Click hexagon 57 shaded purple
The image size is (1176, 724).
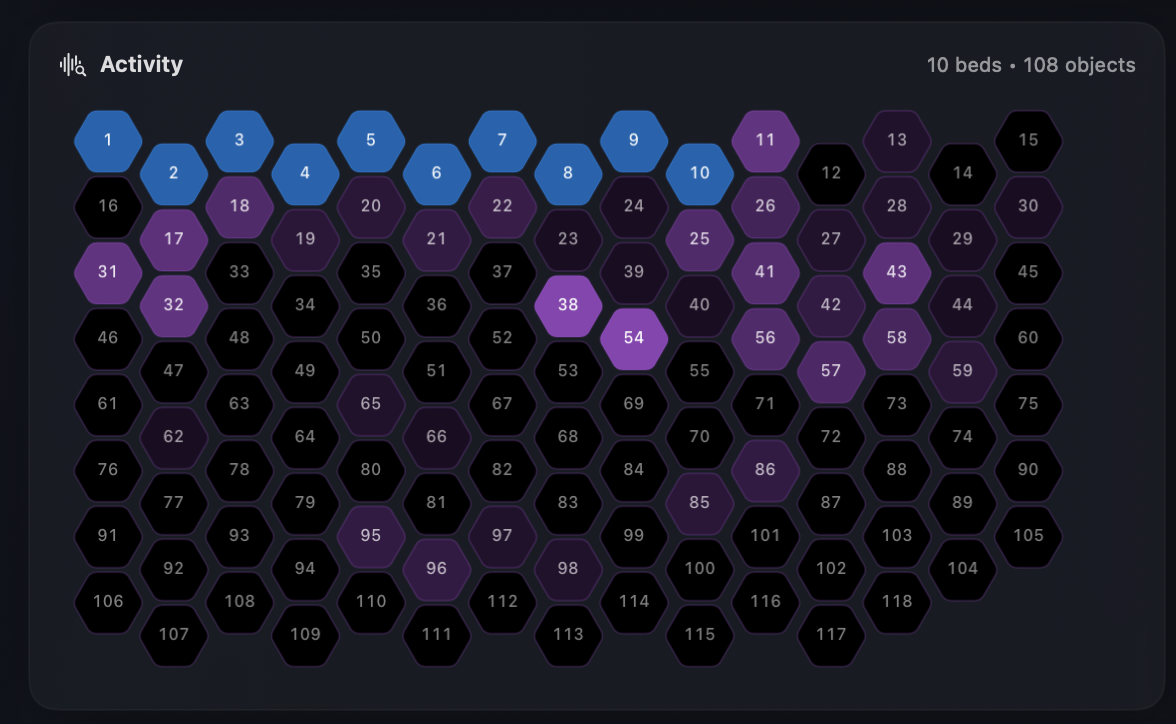832,371
